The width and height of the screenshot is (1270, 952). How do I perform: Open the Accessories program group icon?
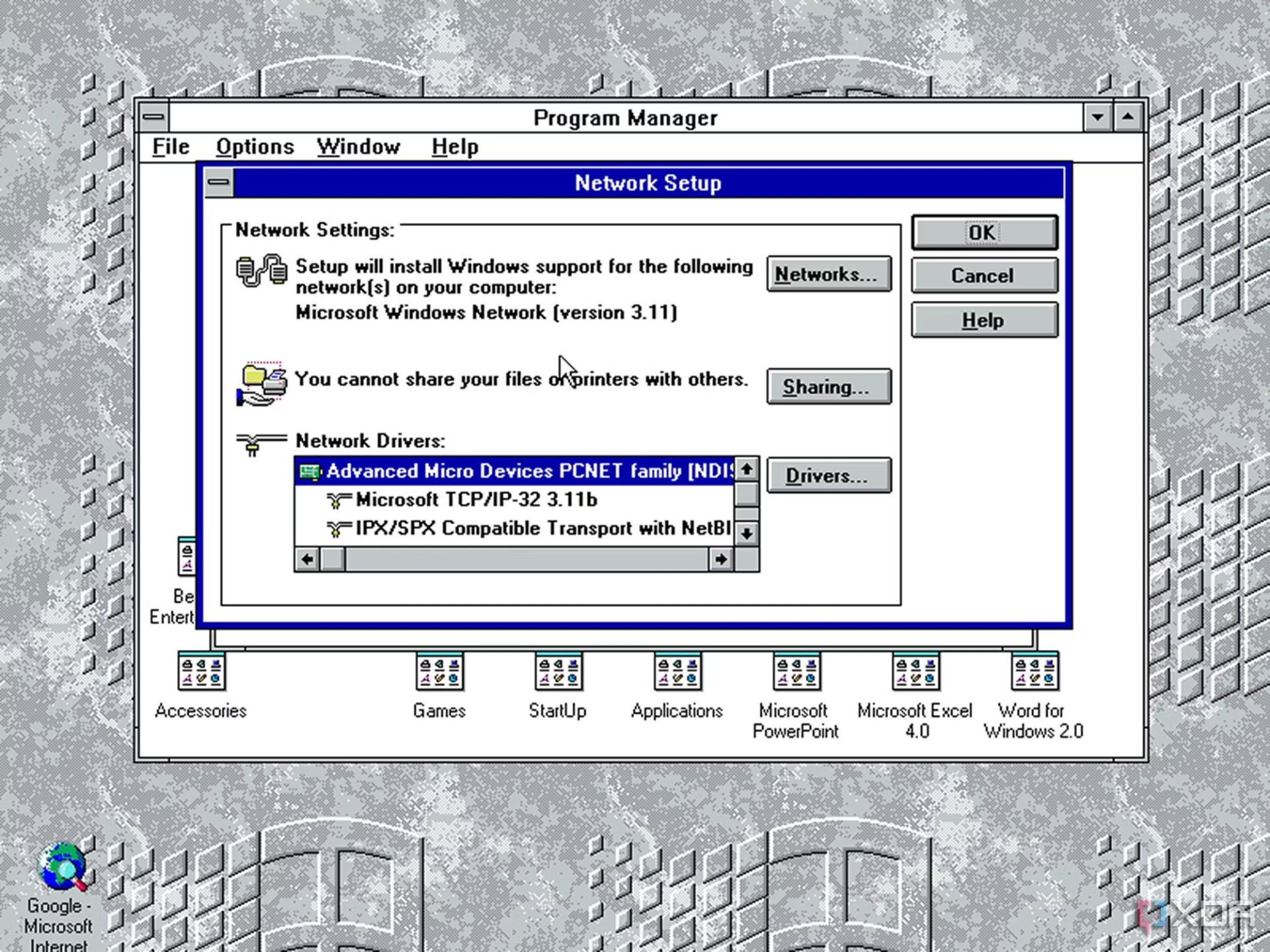point(201,671)
